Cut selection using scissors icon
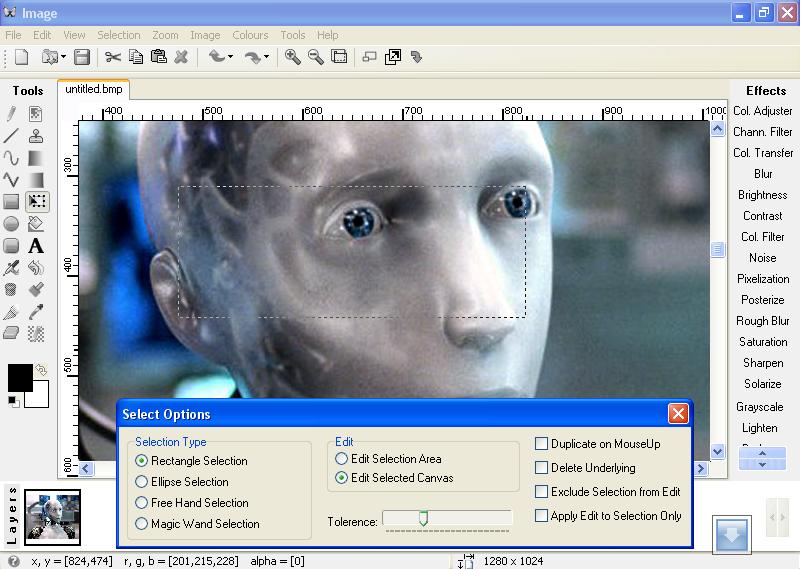Image resolution: width=802 pixels, height=569 pixels. click(113, 57)
